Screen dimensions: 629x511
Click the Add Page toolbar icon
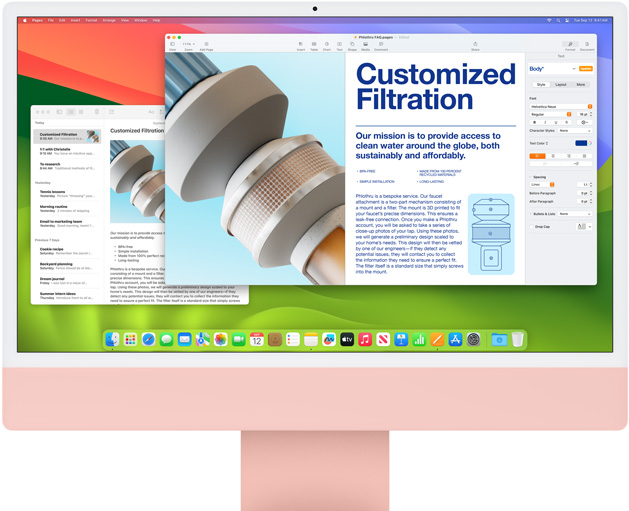[x=206, y=45]
